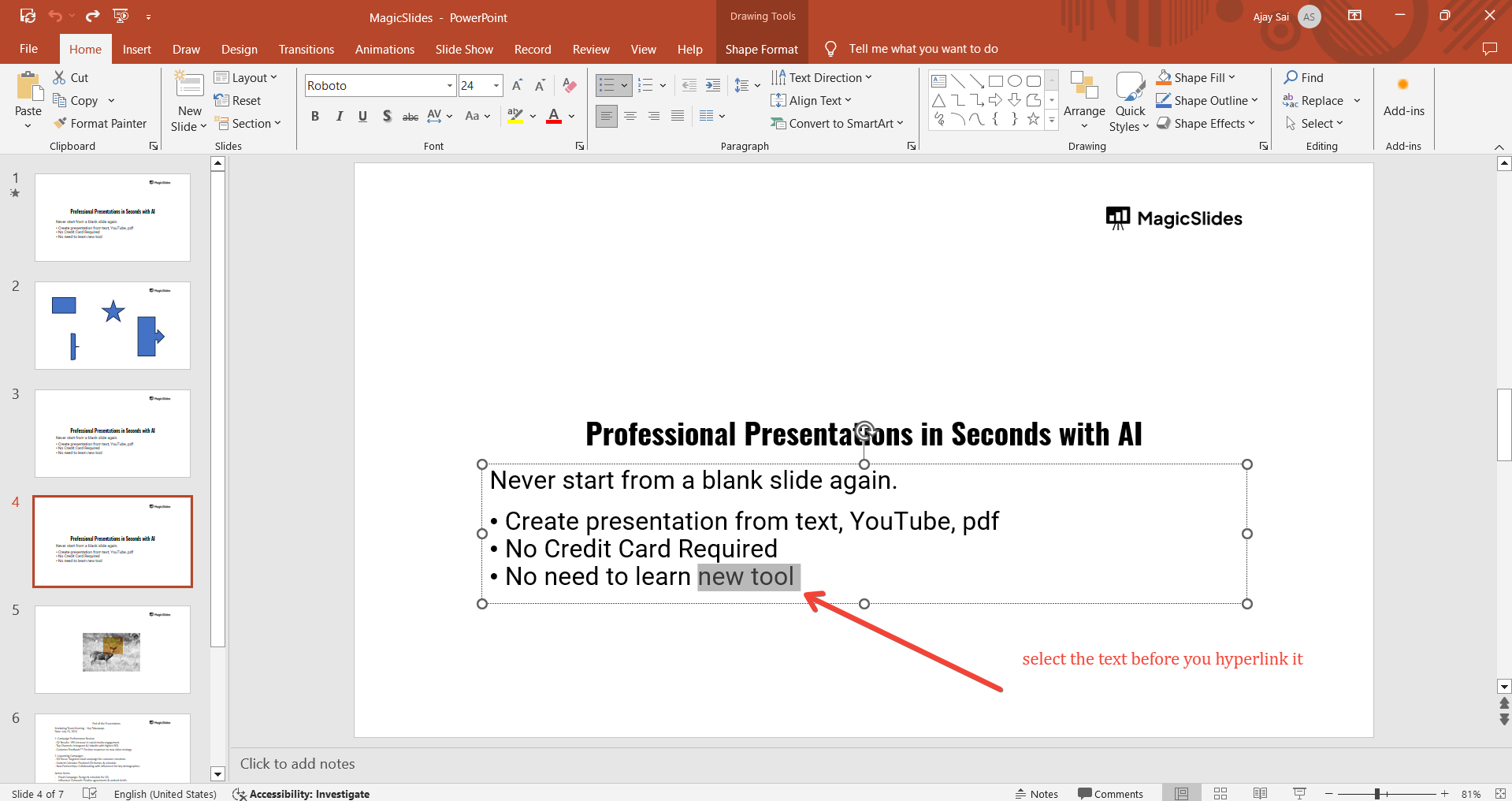This screenshot has height=801, width=1512.
Task: Open the Animations tab
Action: pos(385,49)
